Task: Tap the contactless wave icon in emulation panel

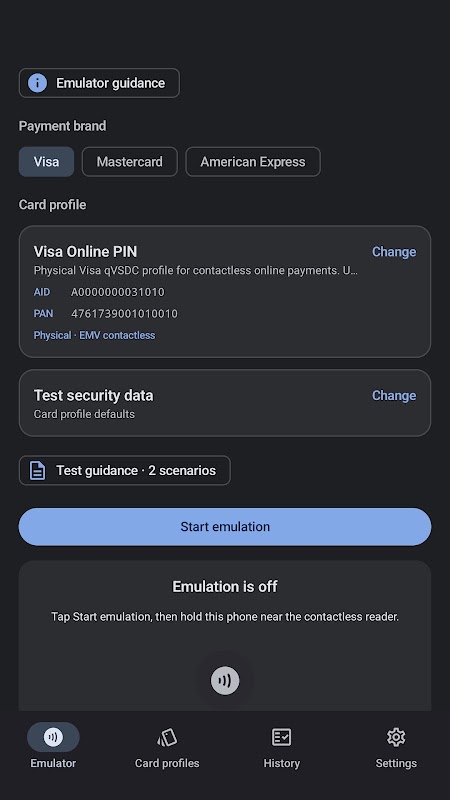Action: click(225, 680)
